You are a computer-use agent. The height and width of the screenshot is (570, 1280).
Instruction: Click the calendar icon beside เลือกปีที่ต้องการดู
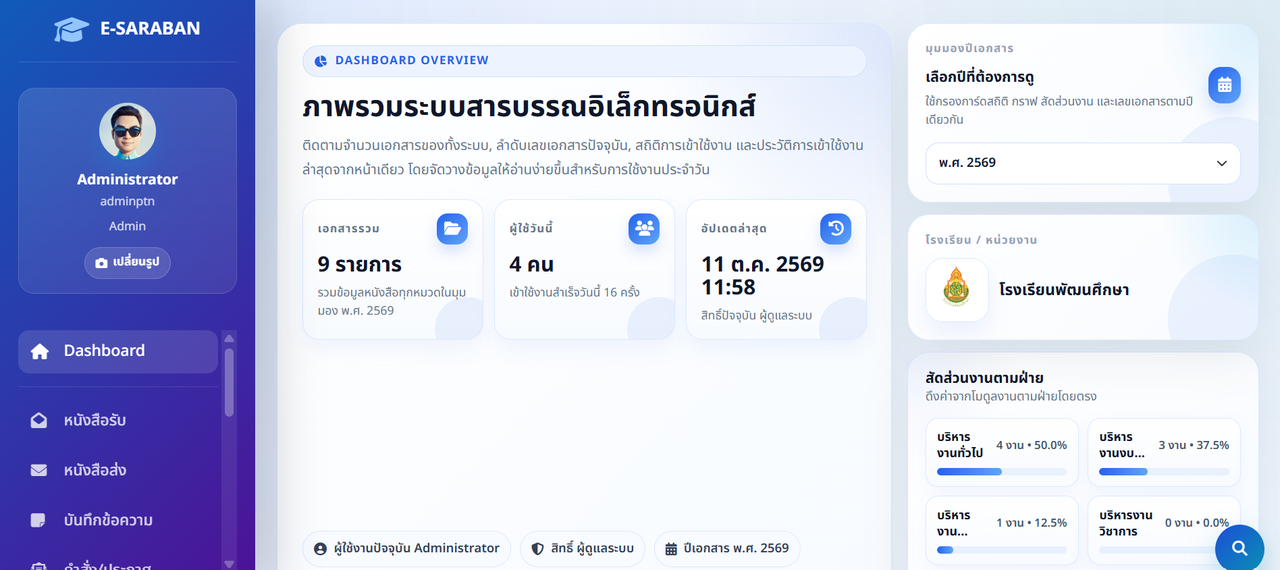[1225, 85]
